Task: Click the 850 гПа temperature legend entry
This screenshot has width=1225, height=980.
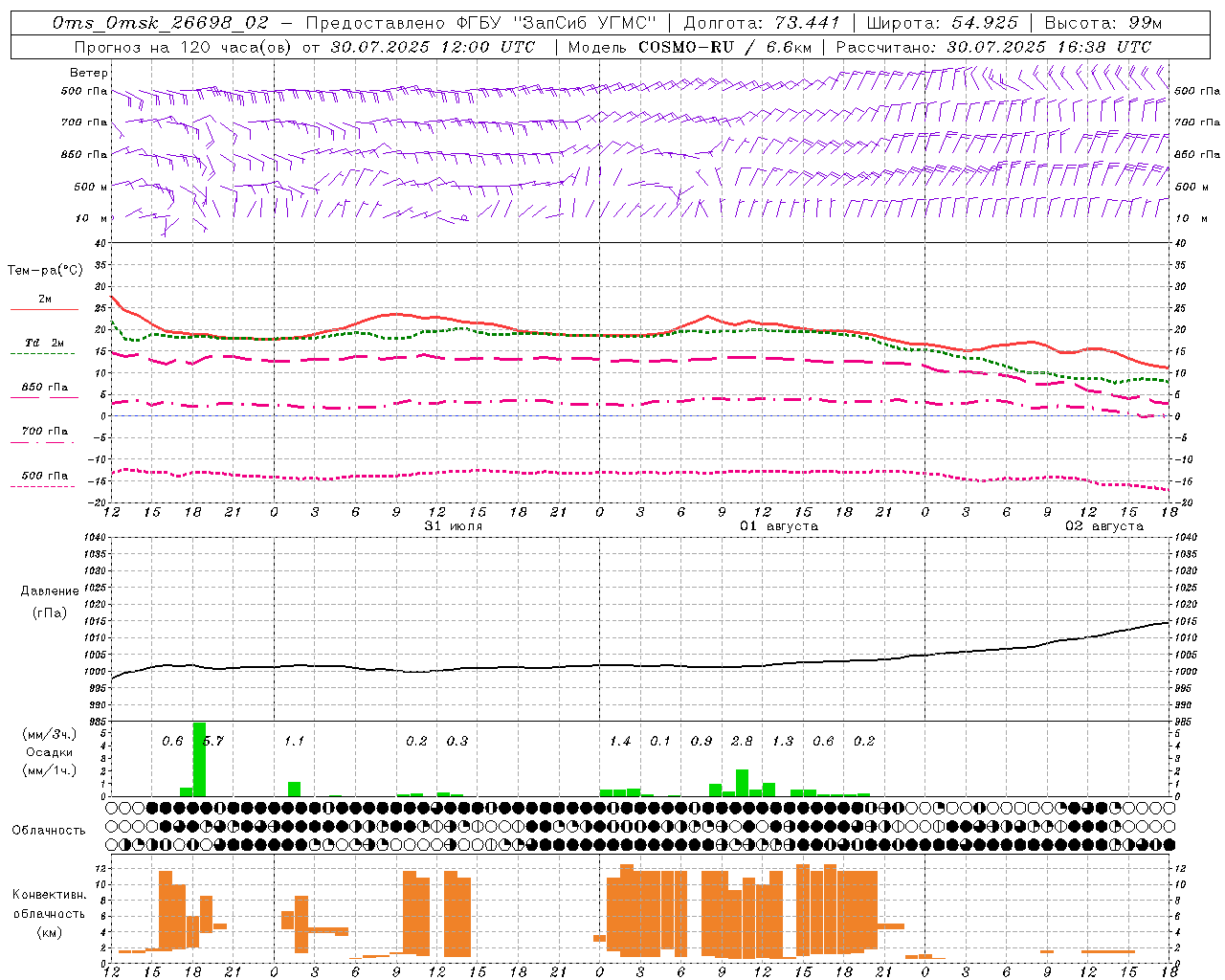Action: [x=44, y=390]
